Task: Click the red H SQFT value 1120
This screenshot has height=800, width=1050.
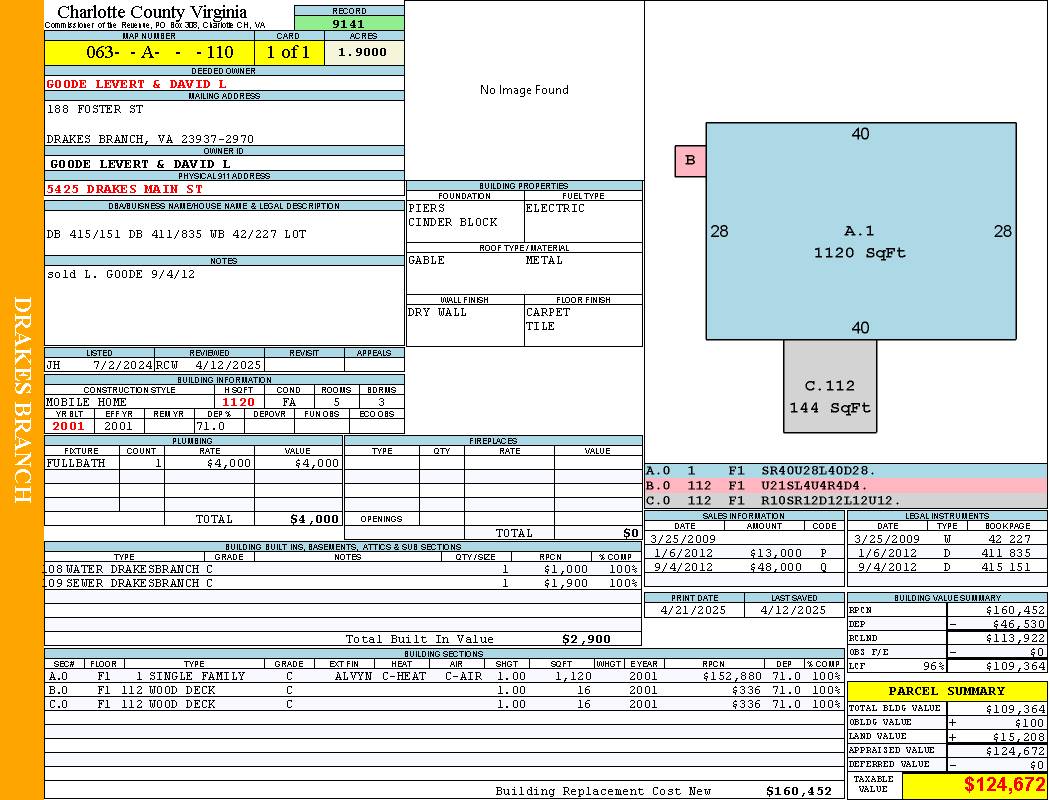Action: (x=238, y=402)
